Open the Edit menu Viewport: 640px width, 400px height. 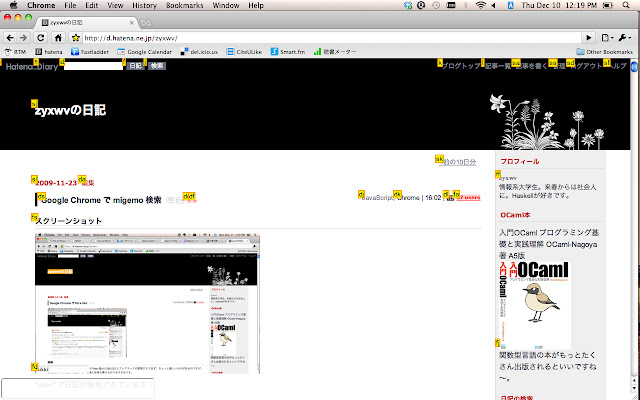(91, 5)
